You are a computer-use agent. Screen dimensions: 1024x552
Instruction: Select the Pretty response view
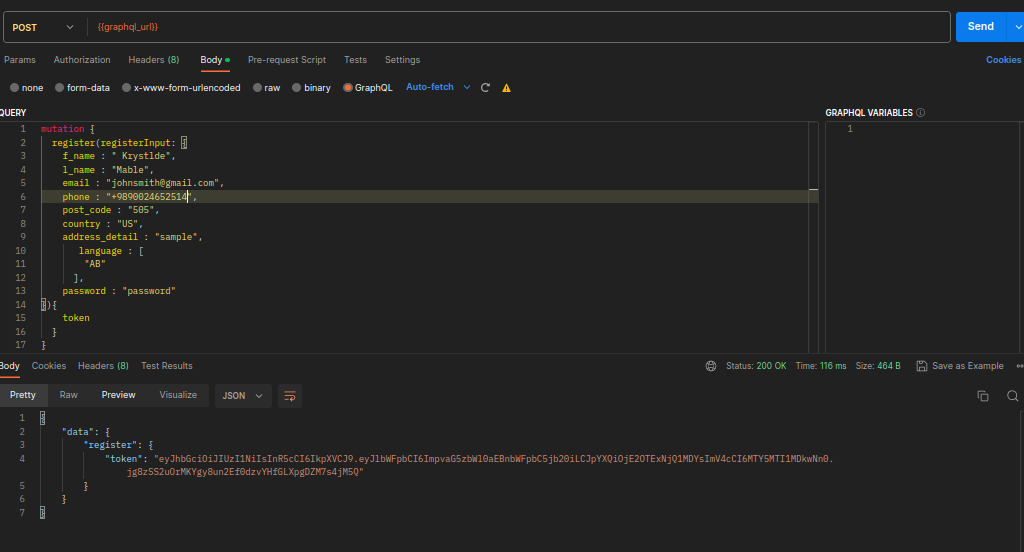23,395
